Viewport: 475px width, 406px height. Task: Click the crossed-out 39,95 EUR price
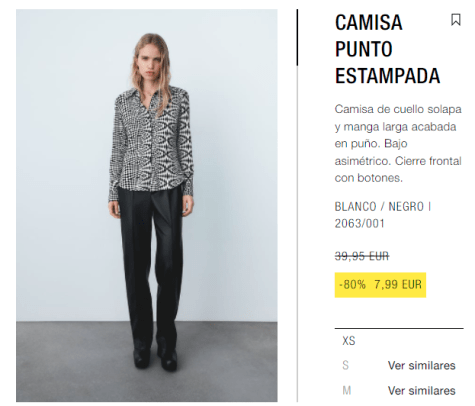[x=362, y=256]
